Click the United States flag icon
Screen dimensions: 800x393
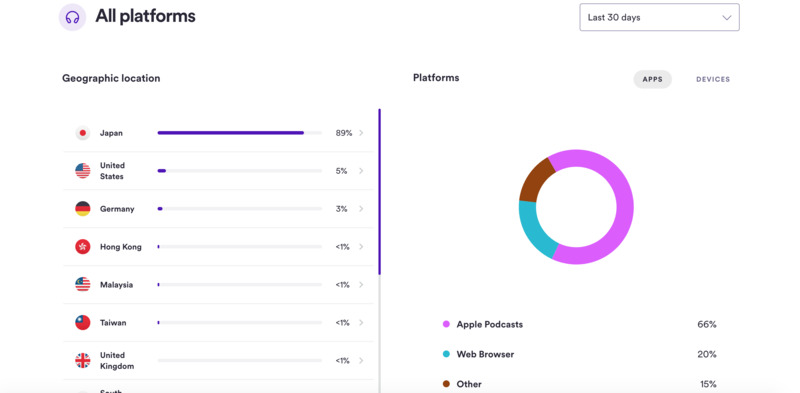[83, 171]
